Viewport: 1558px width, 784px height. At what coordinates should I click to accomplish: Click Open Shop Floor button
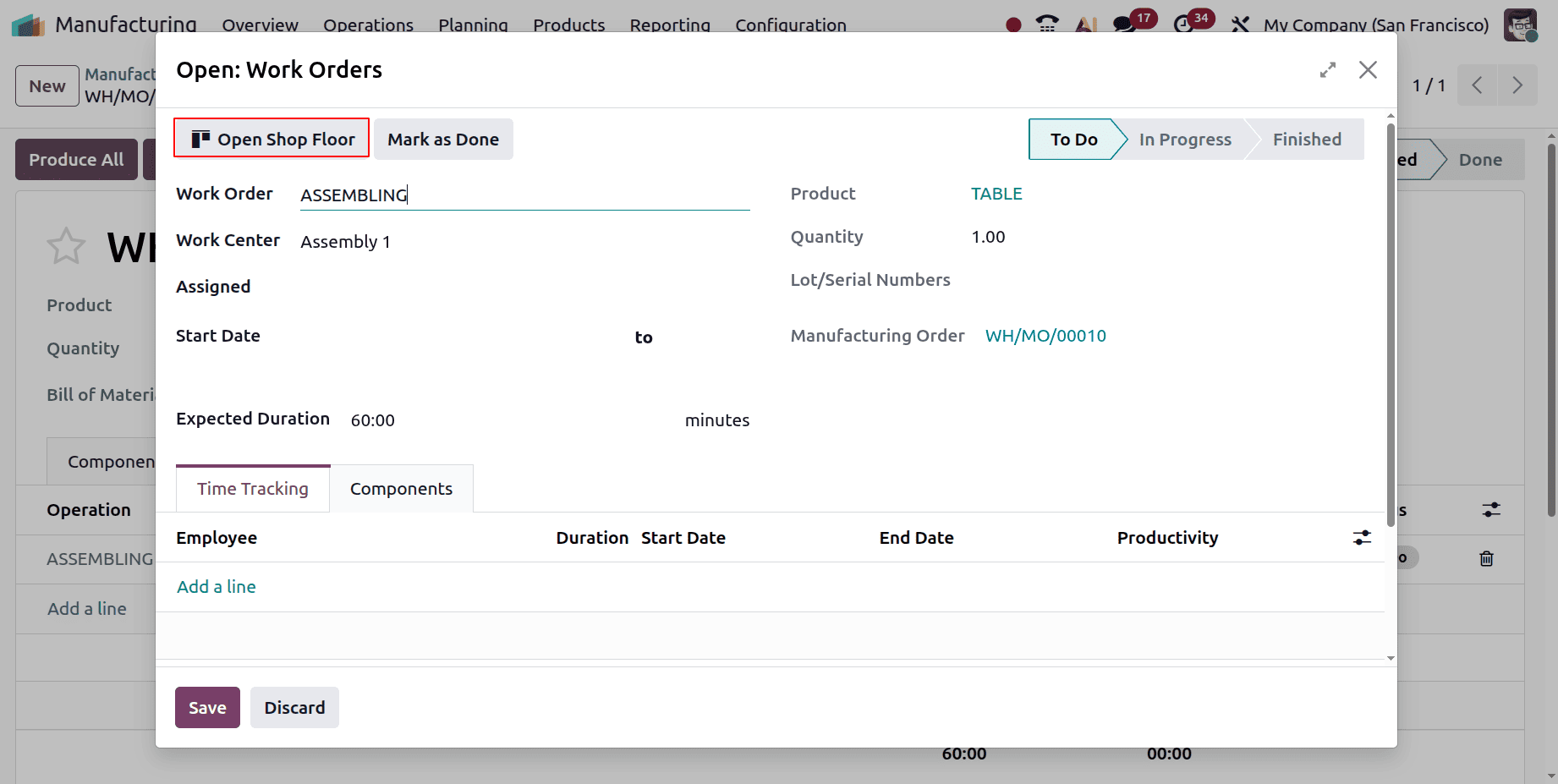tap(272, 138)
